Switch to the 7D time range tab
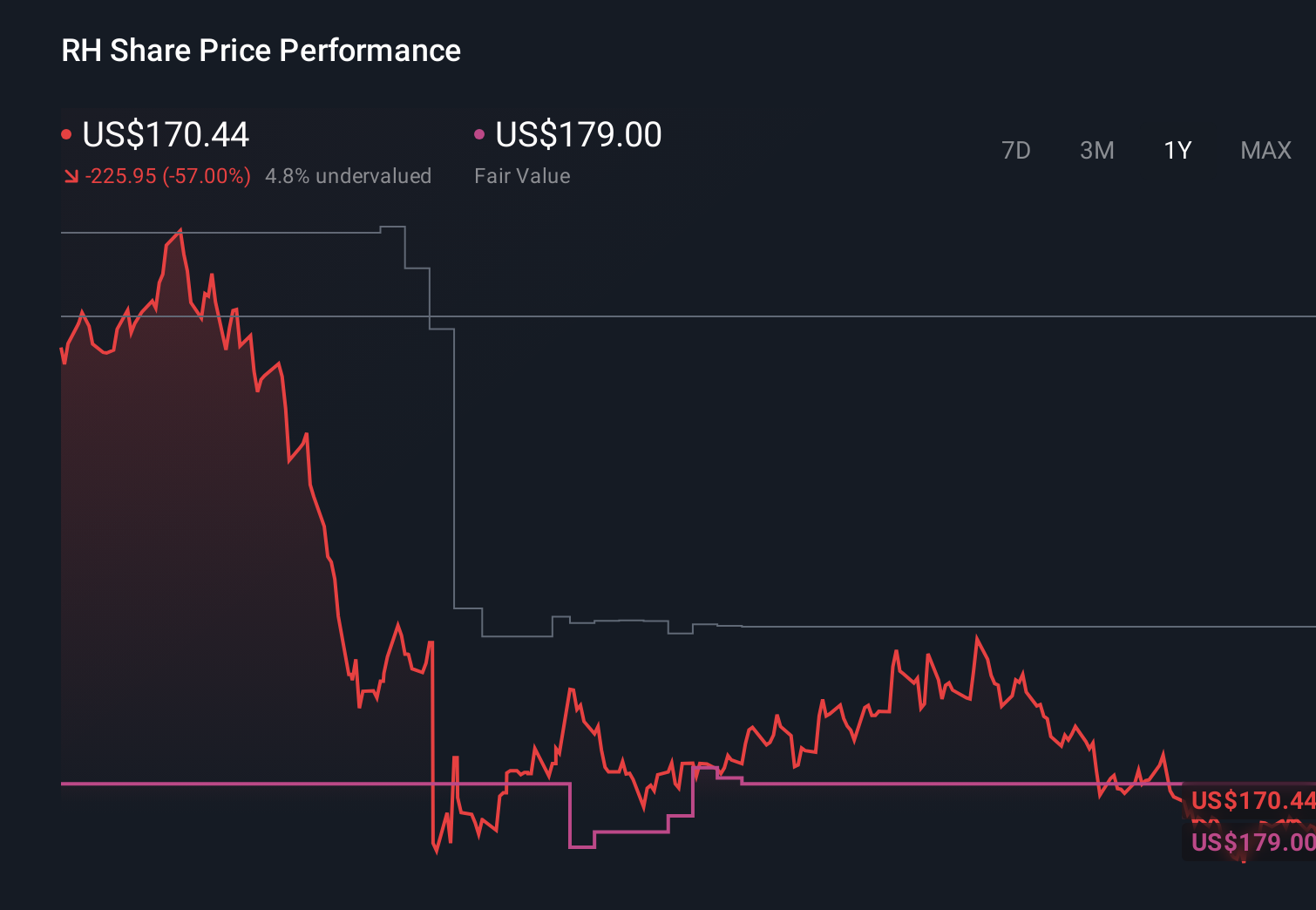Image resolution: width=1316 pixels, height=910 pixels. point(1016,150)
